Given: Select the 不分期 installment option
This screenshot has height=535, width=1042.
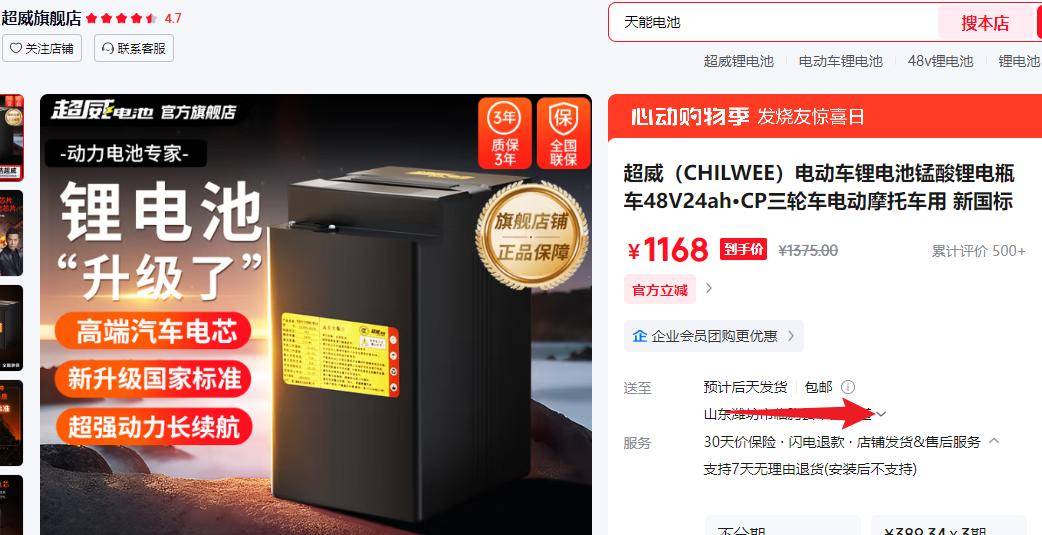Looking at the screenshot, I should coord(783,526).
